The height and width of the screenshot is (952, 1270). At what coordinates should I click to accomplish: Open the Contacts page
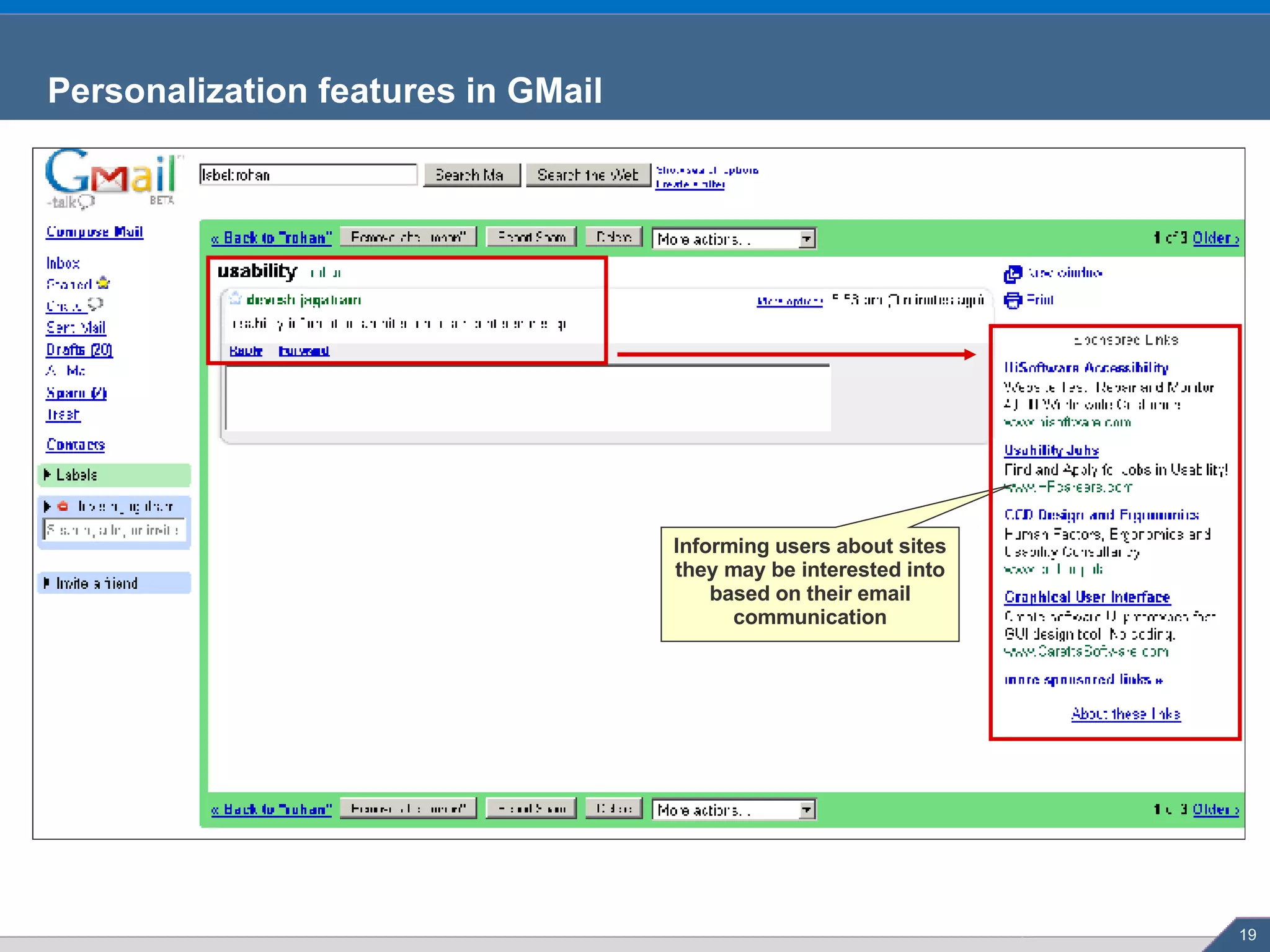tap(76, 445)
